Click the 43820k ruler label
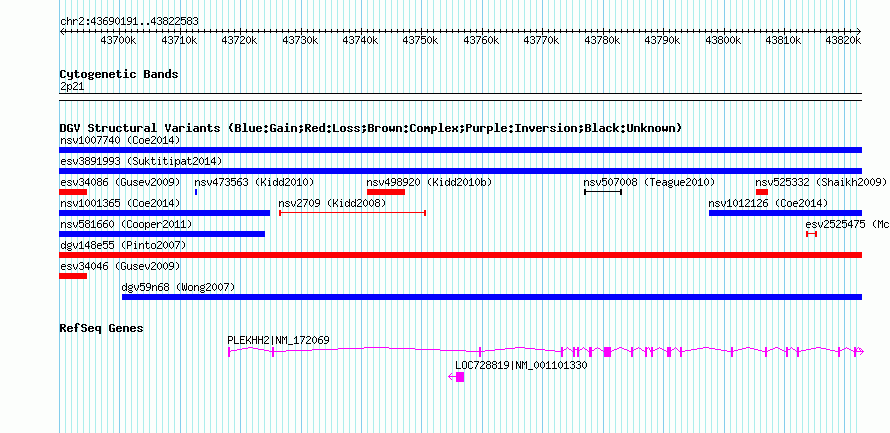 pyautogui.click(x=844, y=40)
